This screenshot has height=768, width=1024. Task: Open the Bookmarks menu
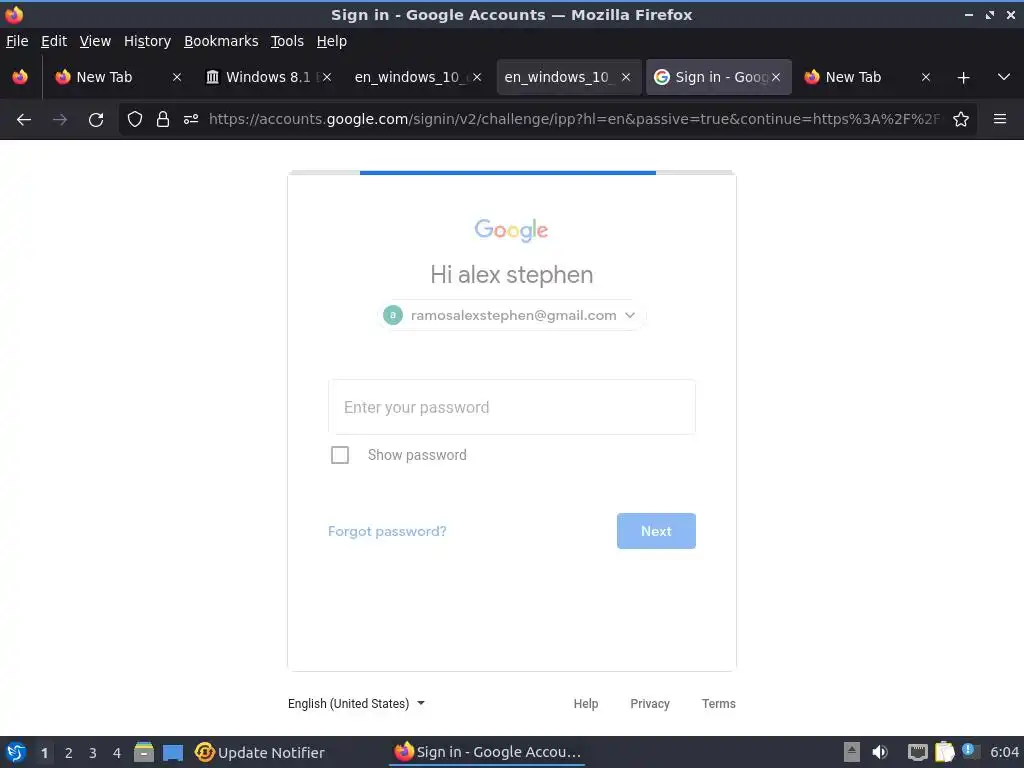(221, 41)
